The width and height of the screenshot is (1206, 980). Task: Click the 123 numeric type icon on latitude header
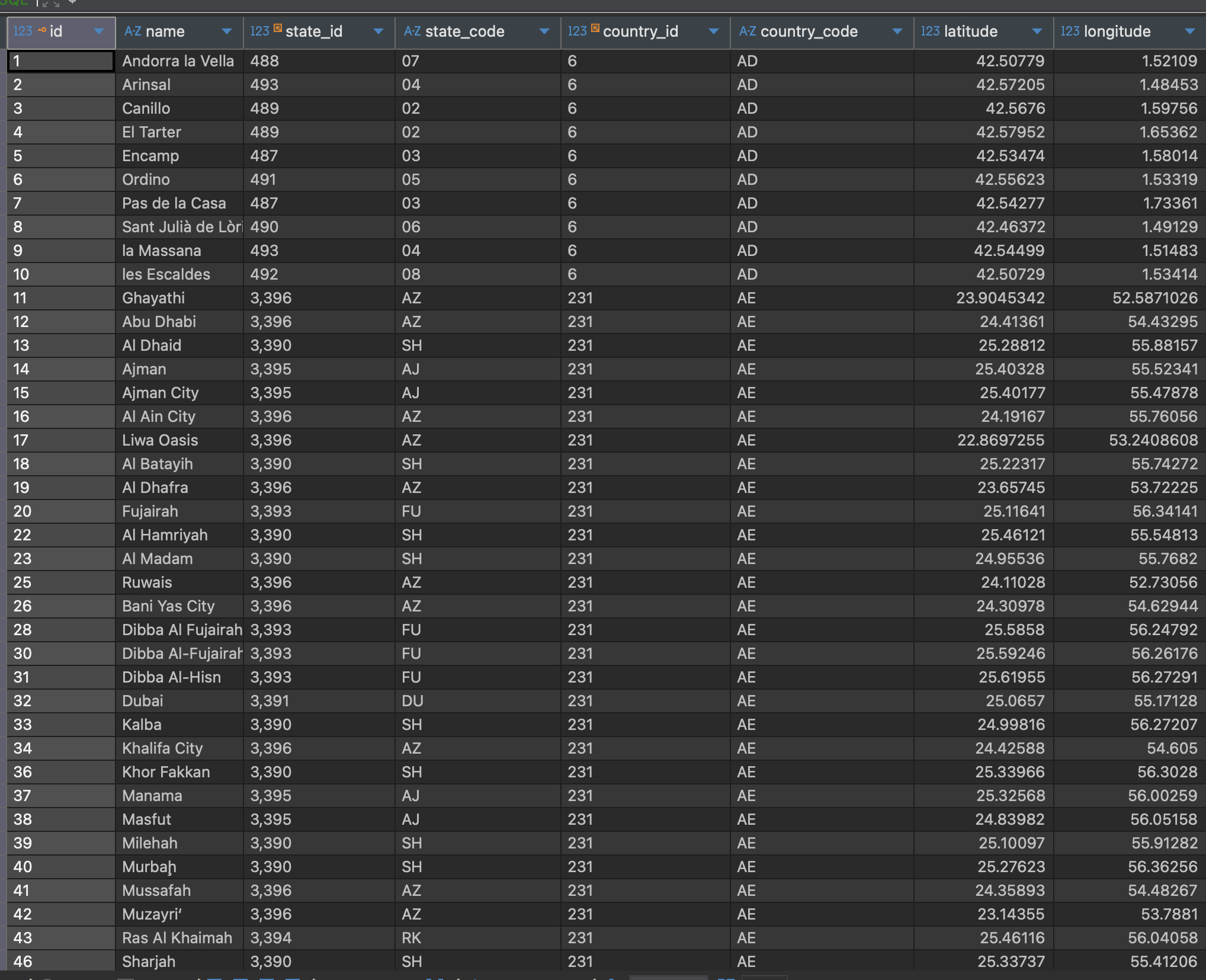click(931, 31)
